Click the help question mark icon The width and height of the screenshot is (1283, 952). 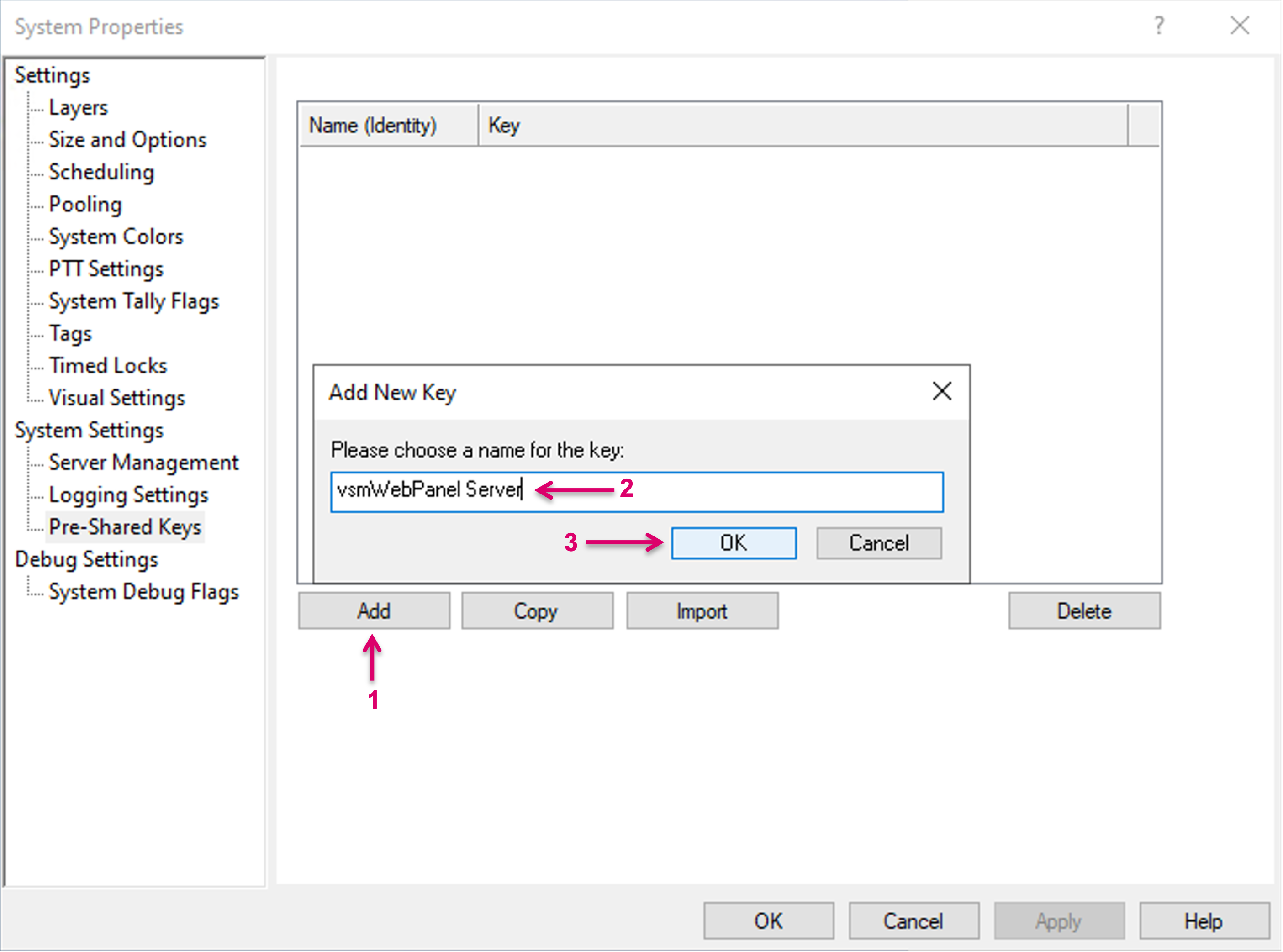click(1159, 26)
